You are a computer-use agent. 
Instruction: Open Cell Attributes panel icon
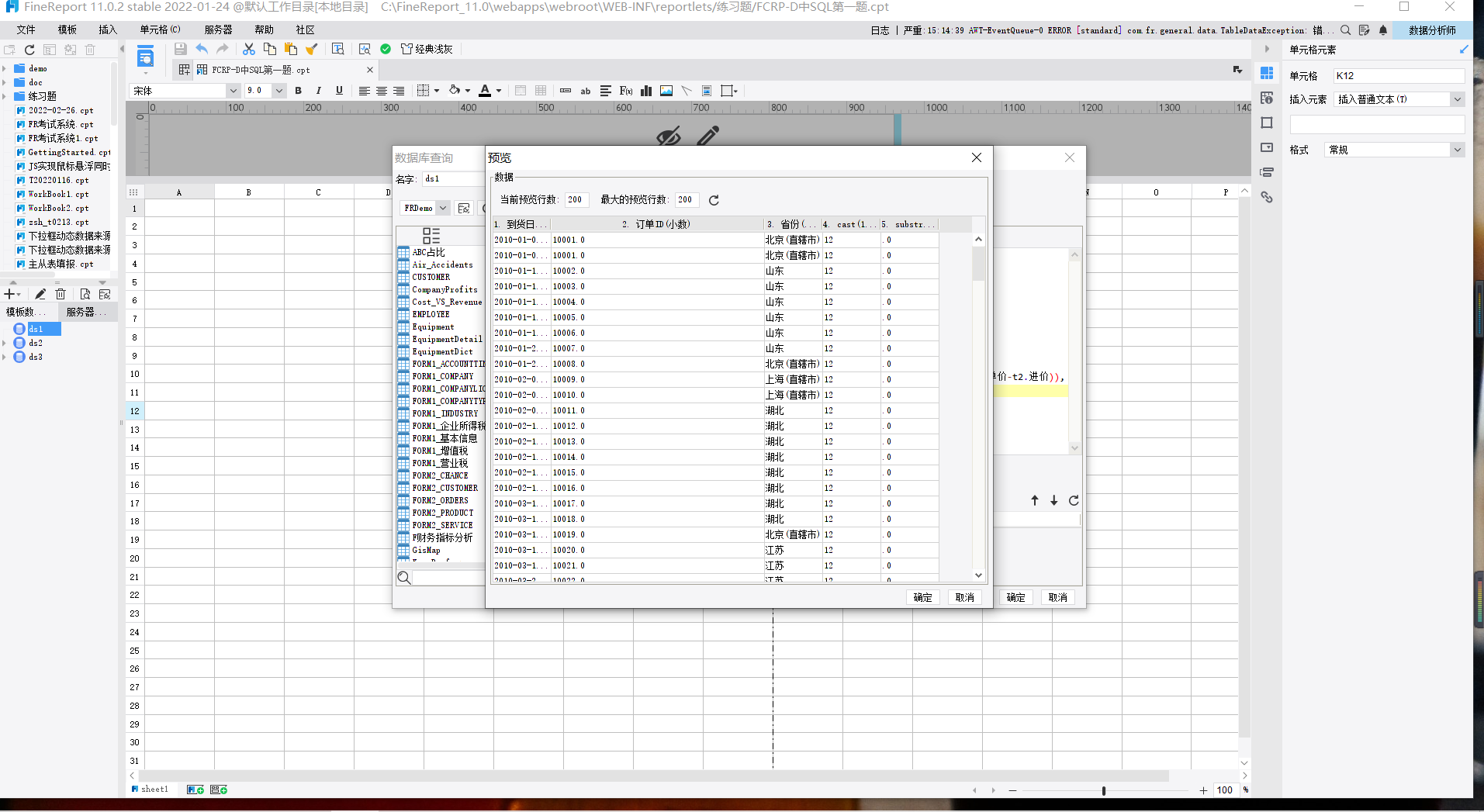1267,98
